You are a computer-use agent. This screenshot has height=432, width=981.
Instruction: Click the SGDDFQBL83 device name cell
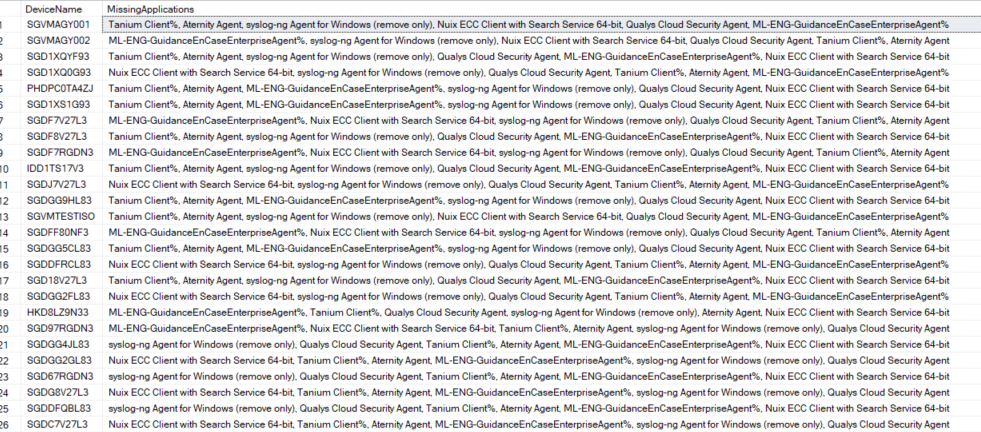coord(59,408)
